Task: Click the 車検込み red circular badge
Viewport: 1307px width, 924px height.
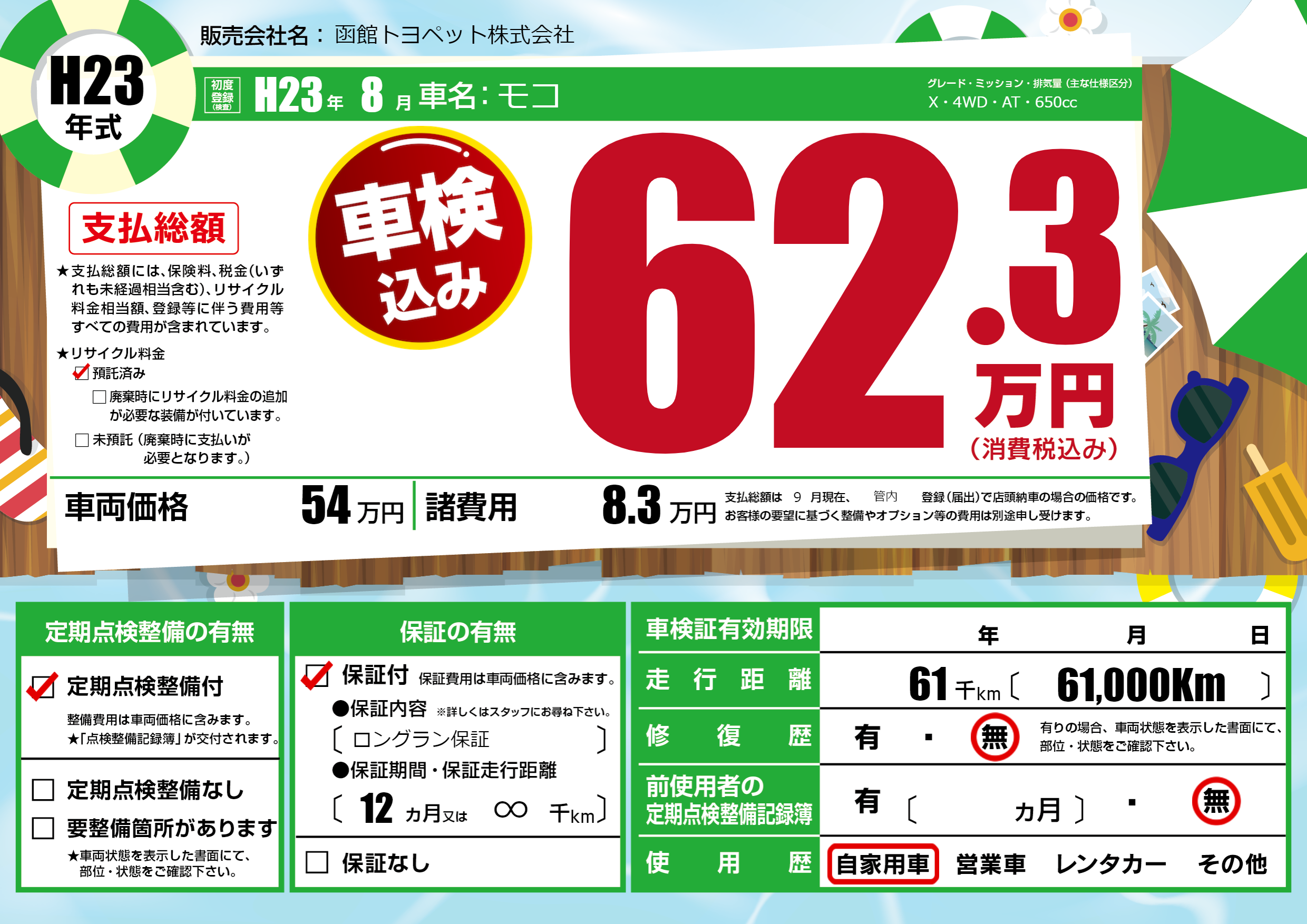Action: click(420, 238)
